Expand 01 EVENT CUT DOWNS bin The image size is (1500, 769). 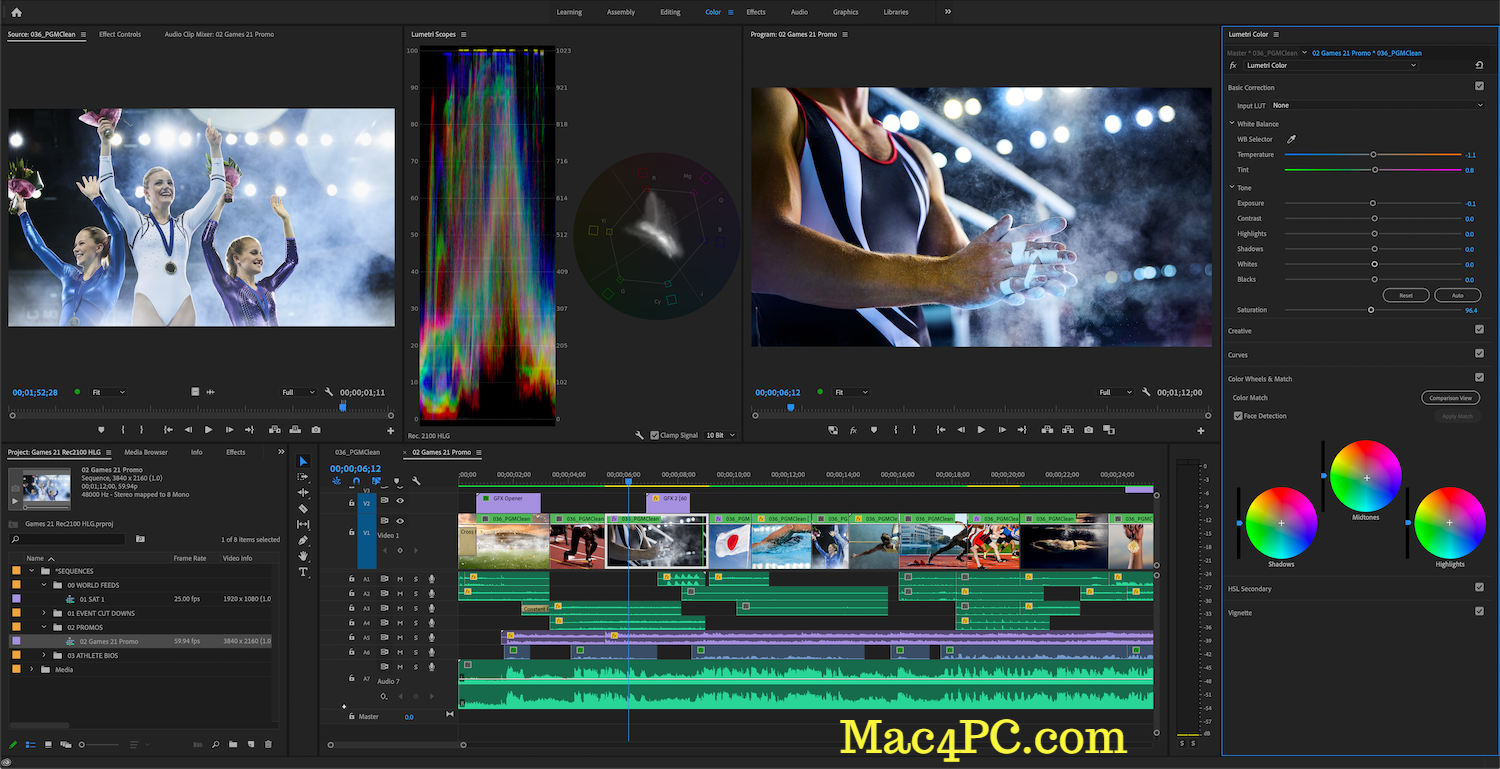coord(44,613)
